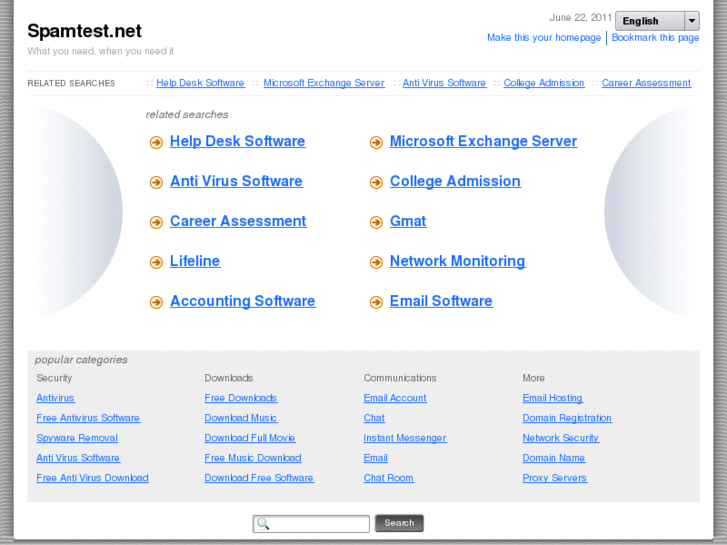Click Make this your homepage
Screen dimensions: 727x545
point(544,38)
